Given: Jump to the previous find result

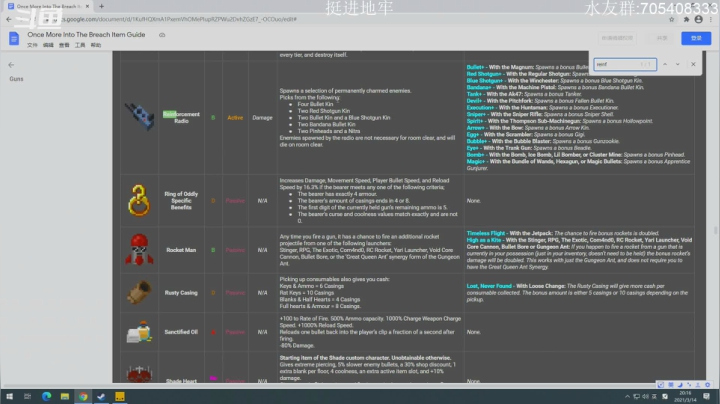Looking at the screenshot, I should click(665, 65).
